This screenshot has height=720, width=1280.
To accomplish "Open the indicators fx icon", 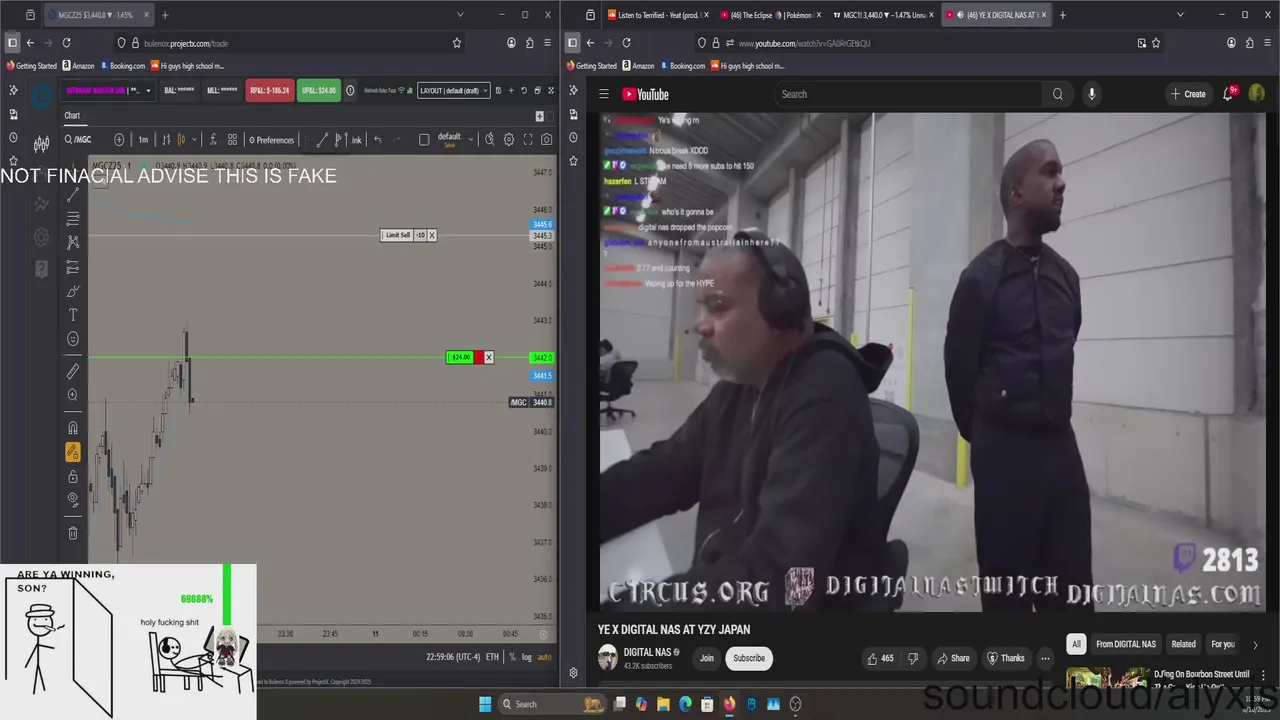I will [212, 140].
